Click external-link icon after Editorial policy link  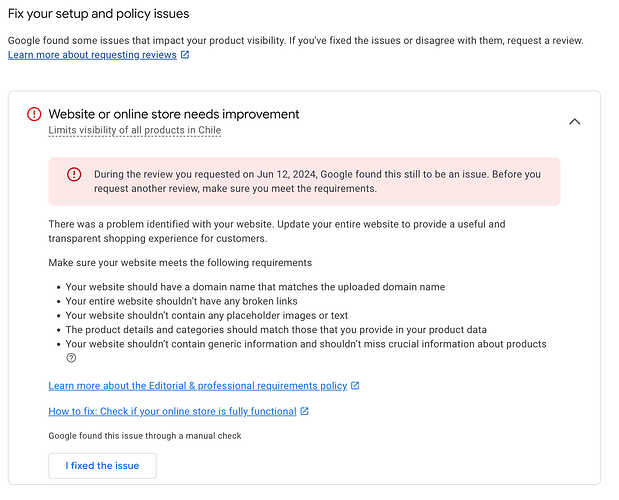(x=355, y=386)
